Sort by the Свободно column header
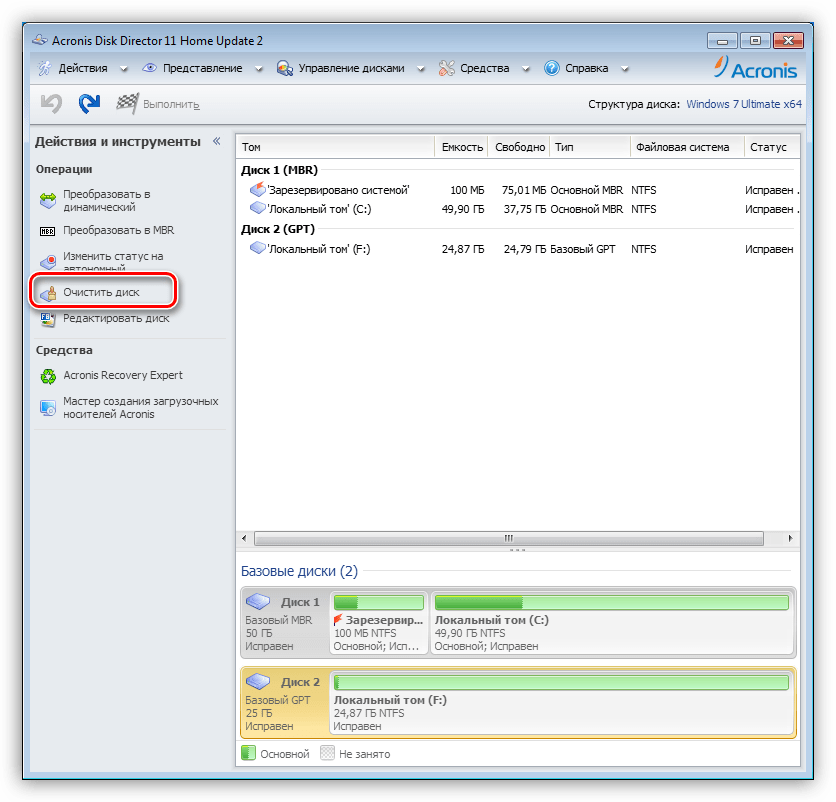 [x=519, y=147]
